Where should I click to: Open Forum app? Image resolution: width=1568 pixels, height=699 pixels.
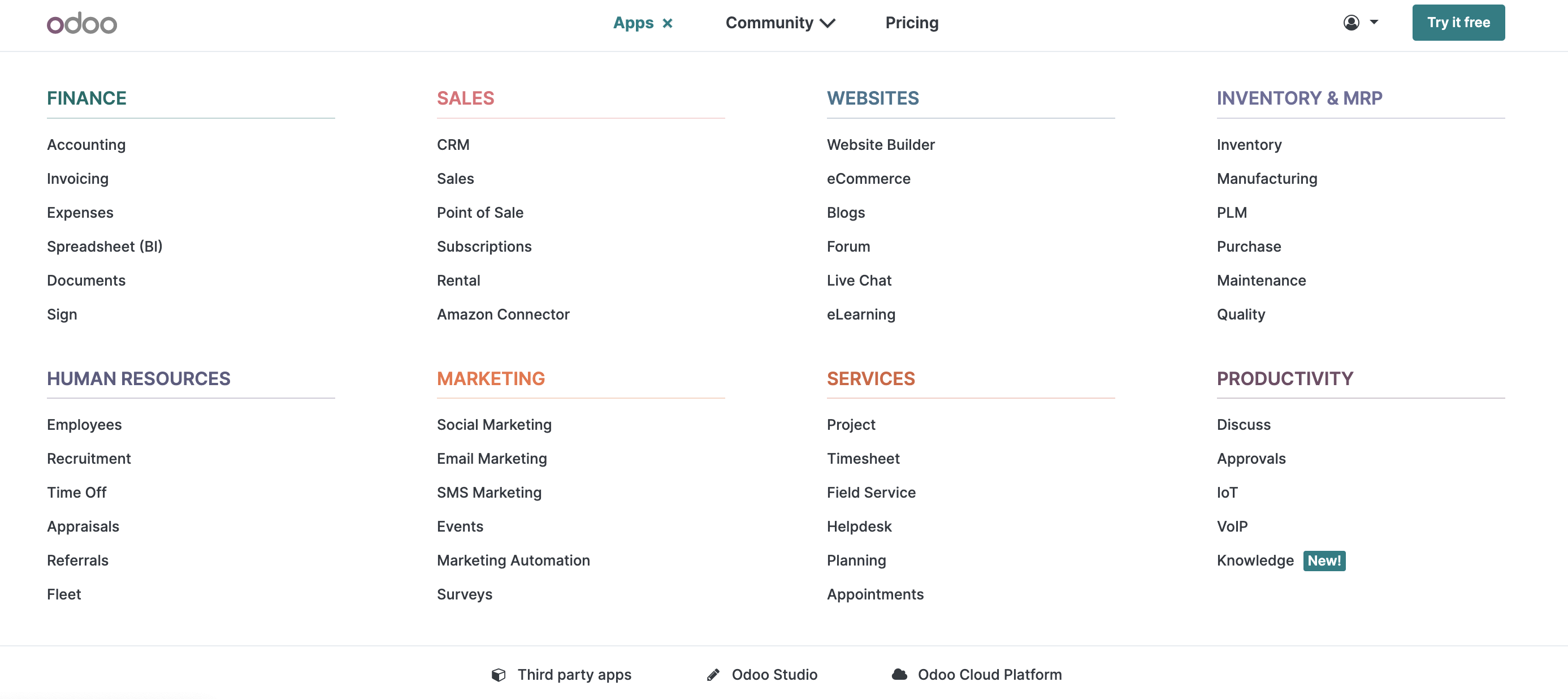[848, 247]
